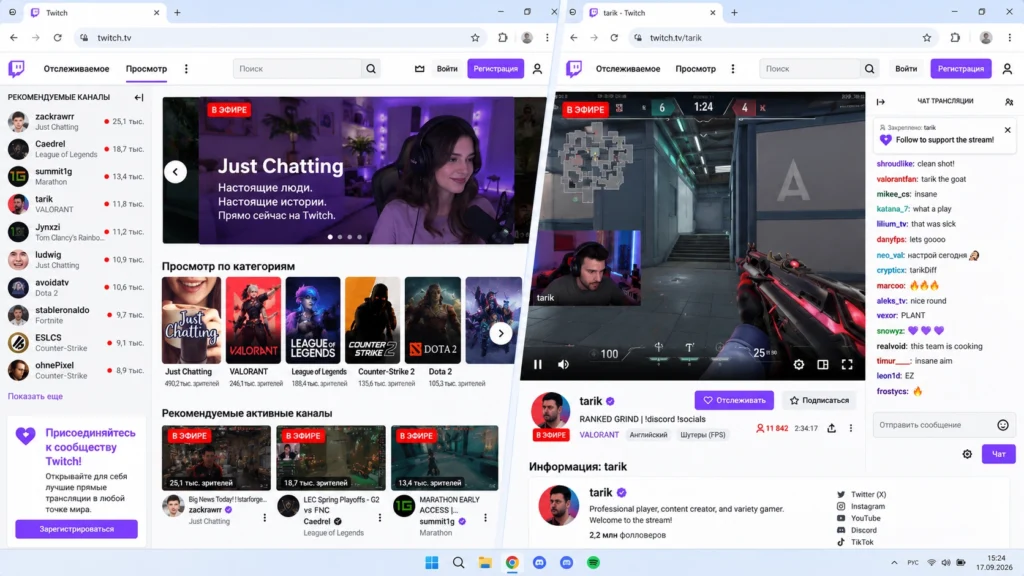
Task: Reload page in left browser window
Action: point(57,38)
